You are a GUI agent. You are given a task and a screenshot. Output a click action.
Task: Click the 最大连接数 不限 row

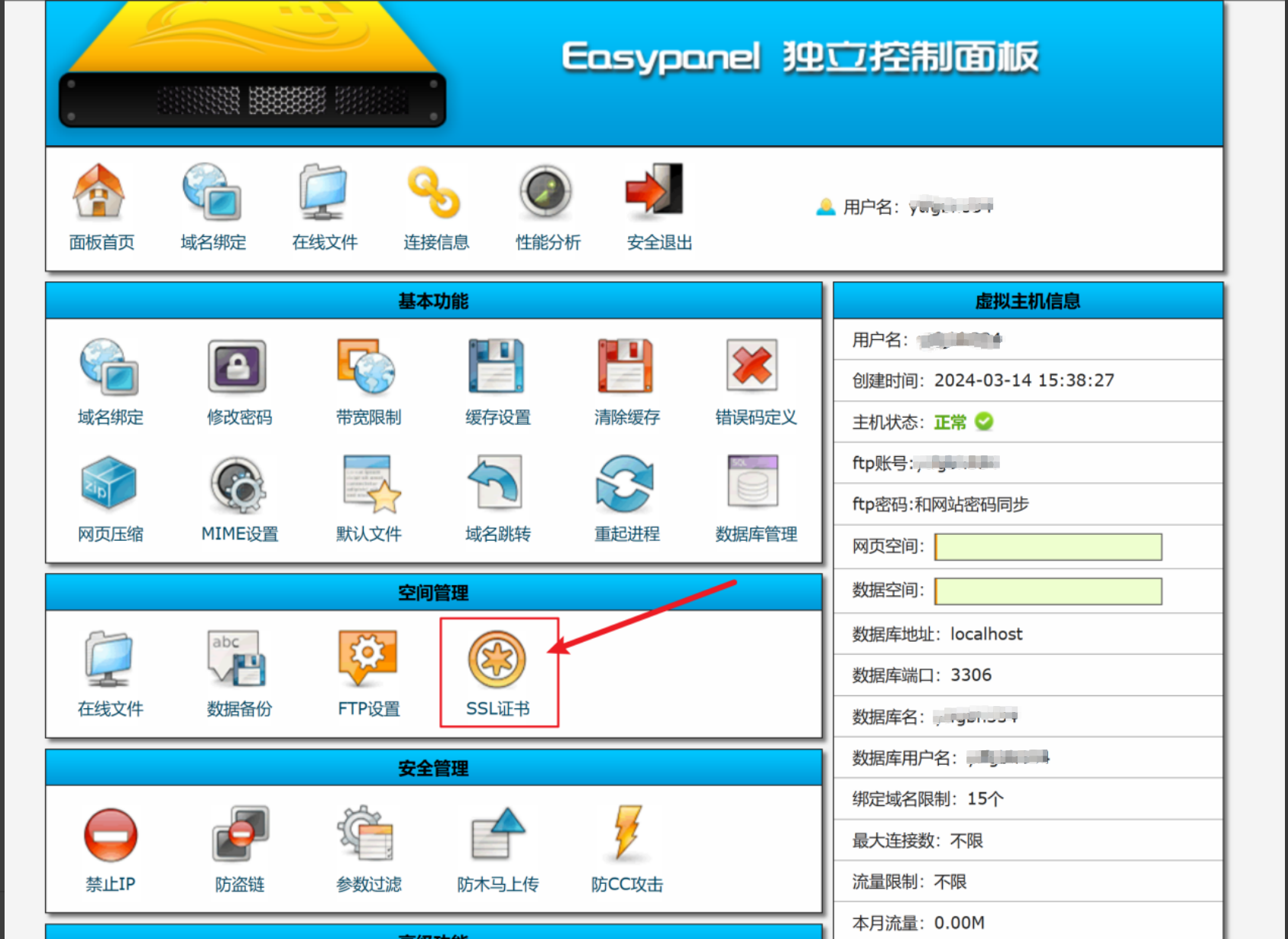point(1028,840)
